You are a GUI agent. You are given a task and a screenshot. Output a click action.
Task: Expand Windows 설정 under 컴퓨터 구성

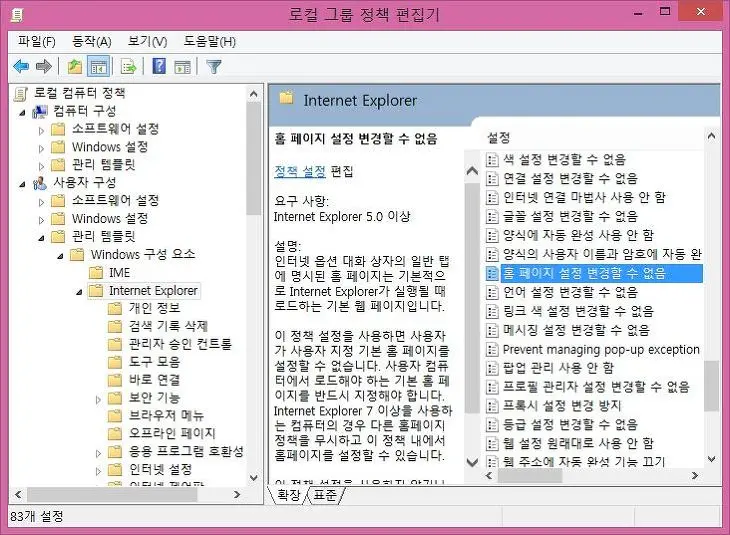[x=41, y=149]
